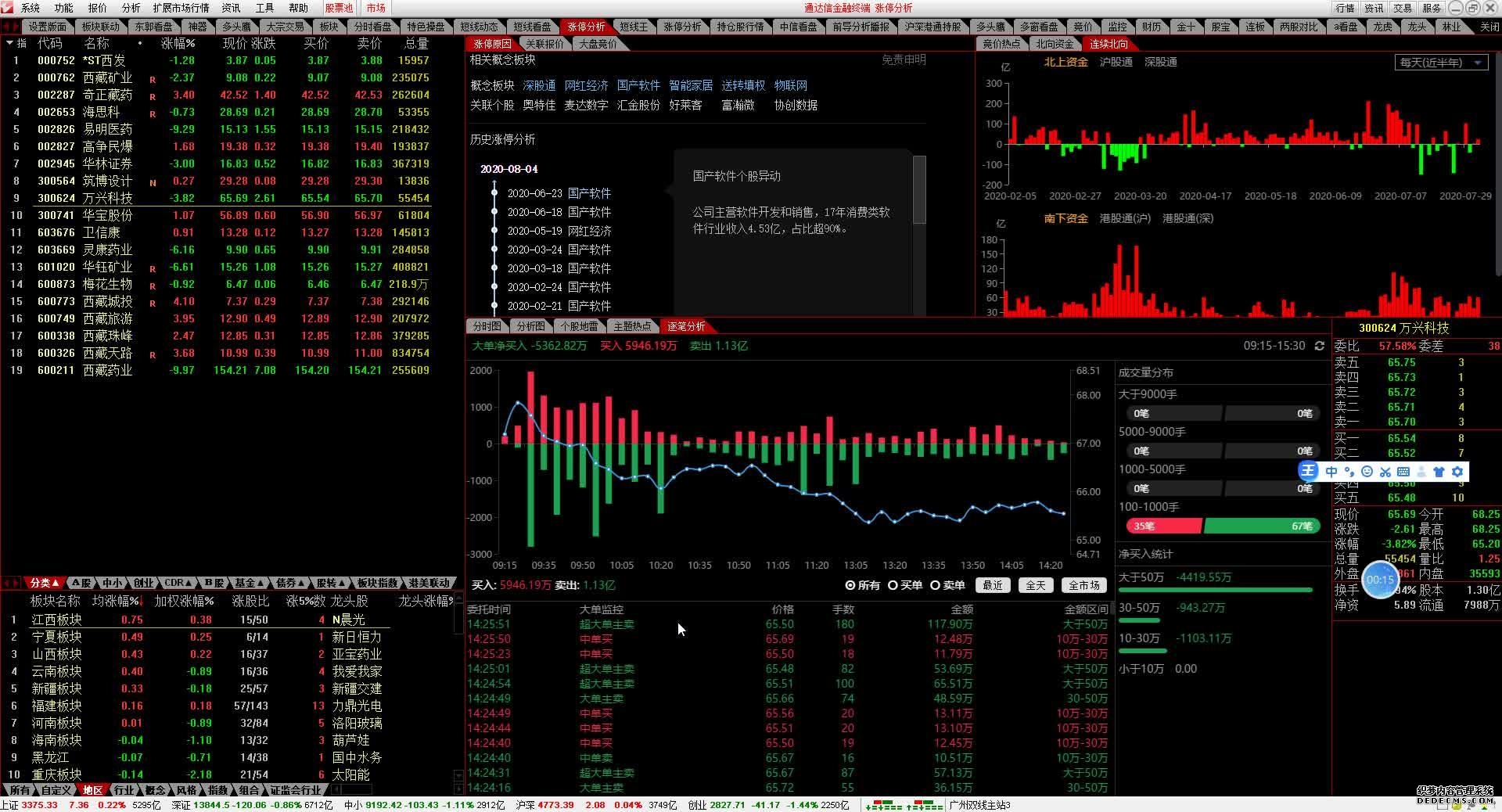The image size is (1502, 812).
Task: Select the 买单 radio option
Action: [905, 585]
